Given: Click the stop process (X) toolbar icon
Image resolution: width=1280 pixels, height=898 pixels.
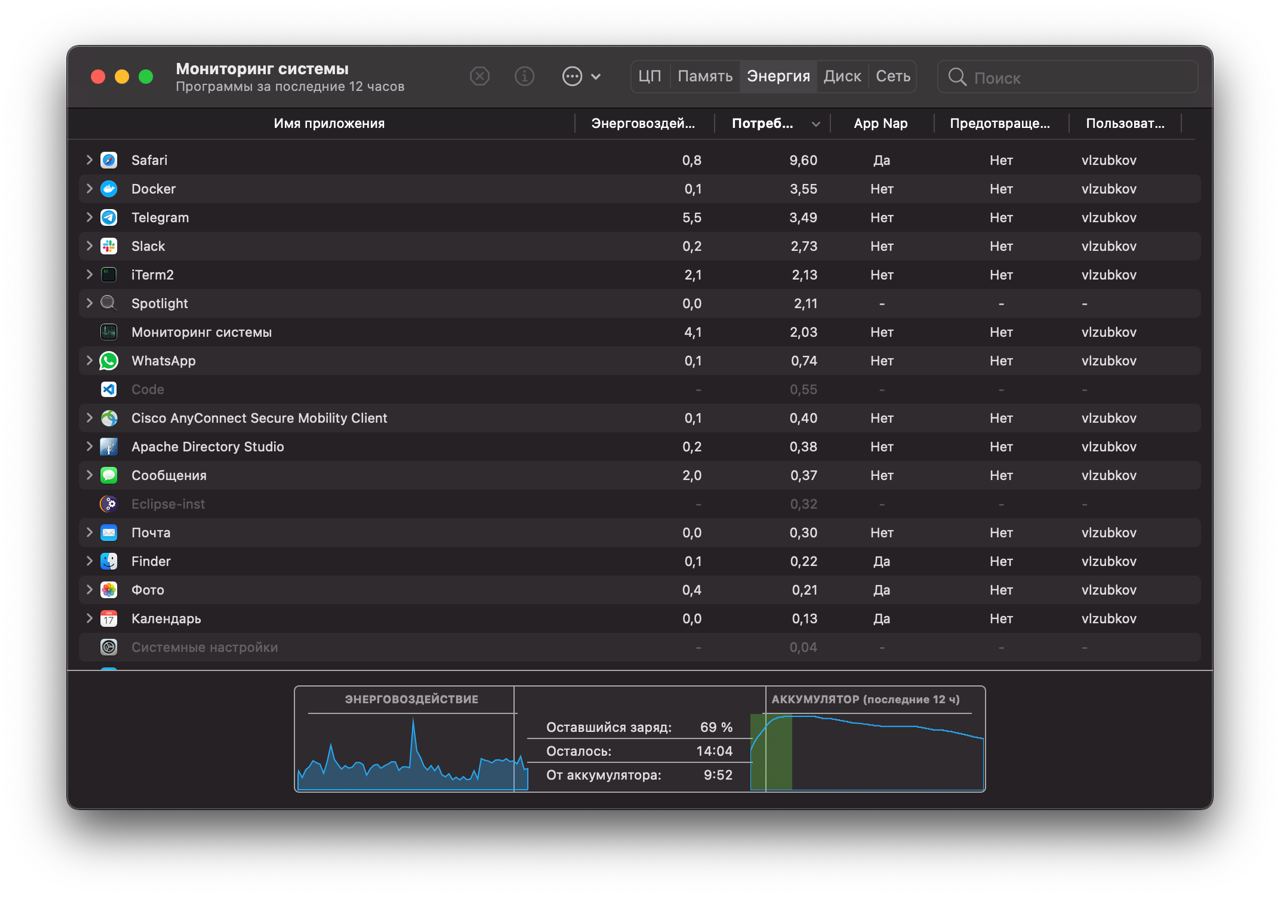Looking at the screenshot, I should coord(480,76).
